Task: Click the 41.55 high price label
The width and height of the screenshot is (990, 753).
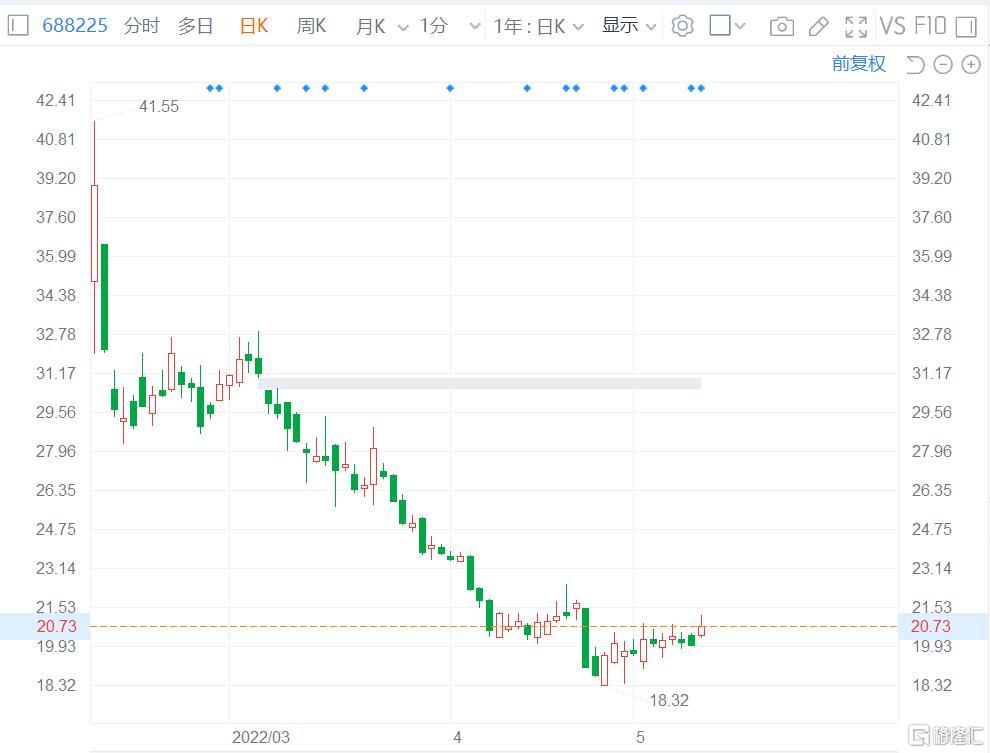Action: 159,106
